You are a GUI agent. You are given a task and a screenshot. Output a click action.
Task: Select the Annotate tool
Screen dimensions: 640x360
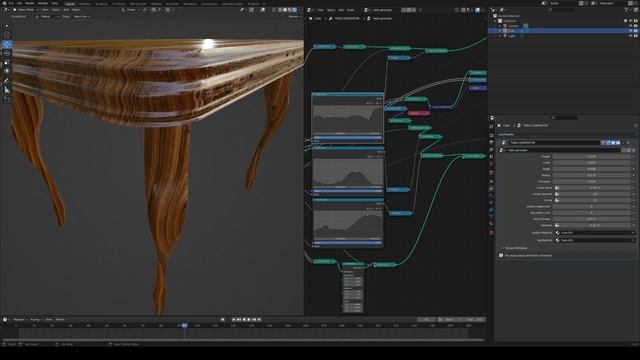click(7, 80)
